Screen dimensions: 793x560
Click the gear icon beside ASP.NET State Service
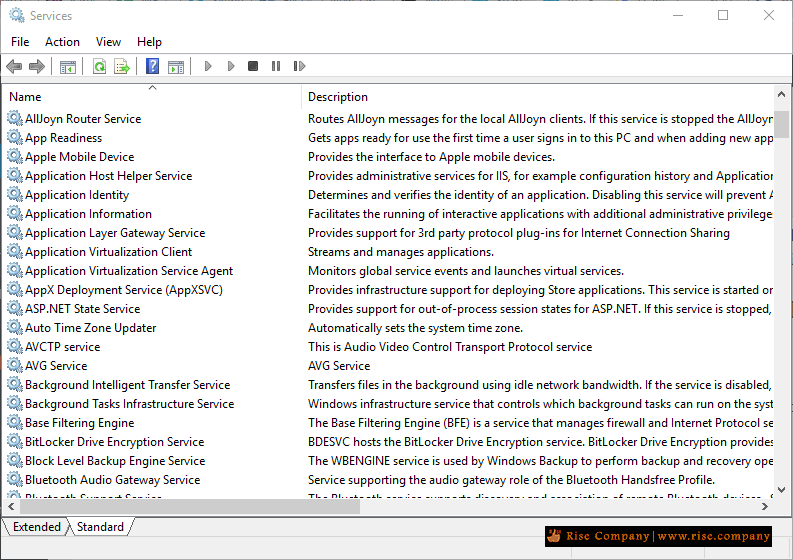pos(15,309)
